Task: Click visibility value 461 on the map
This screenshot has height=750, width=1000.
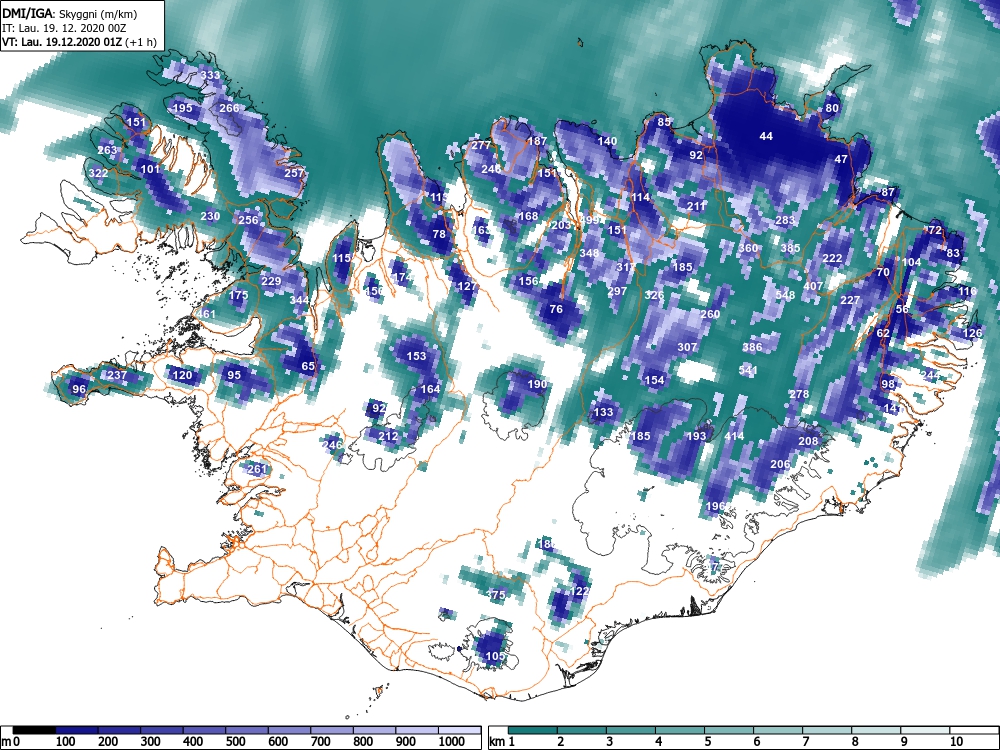Action: click(x=206, y=314)
